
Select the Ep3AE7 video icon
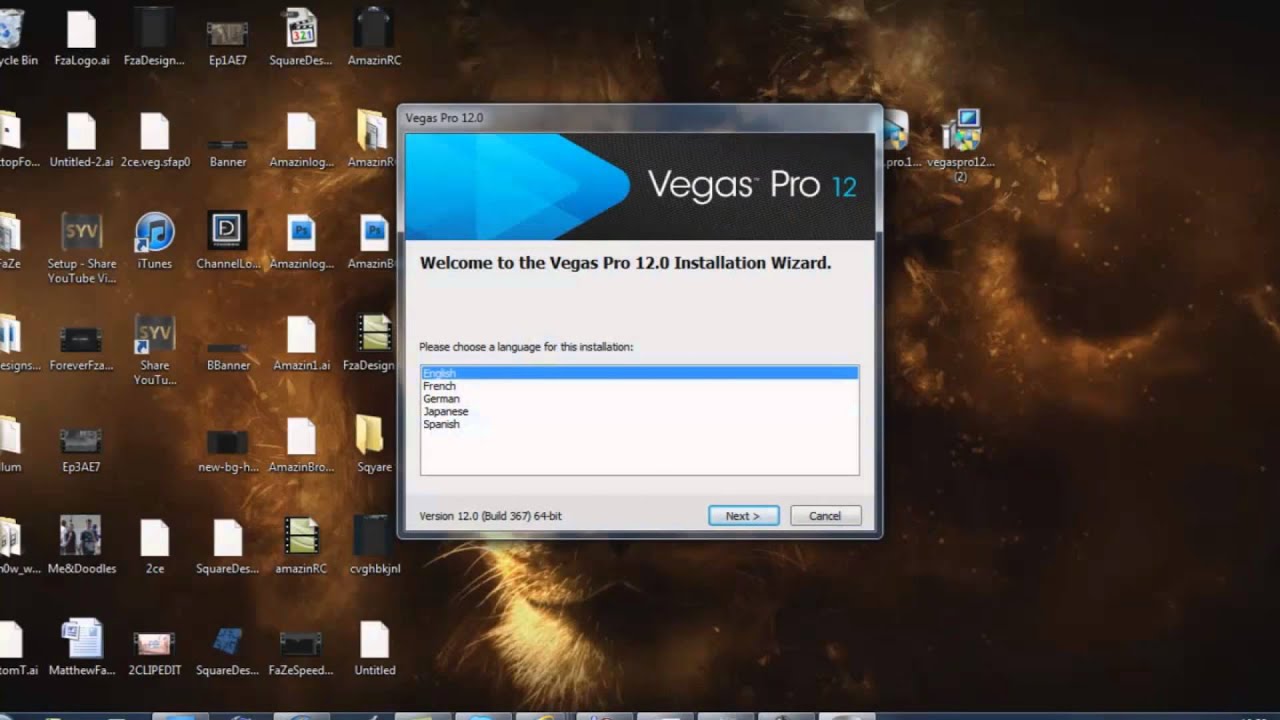click(x=82, y=451)
